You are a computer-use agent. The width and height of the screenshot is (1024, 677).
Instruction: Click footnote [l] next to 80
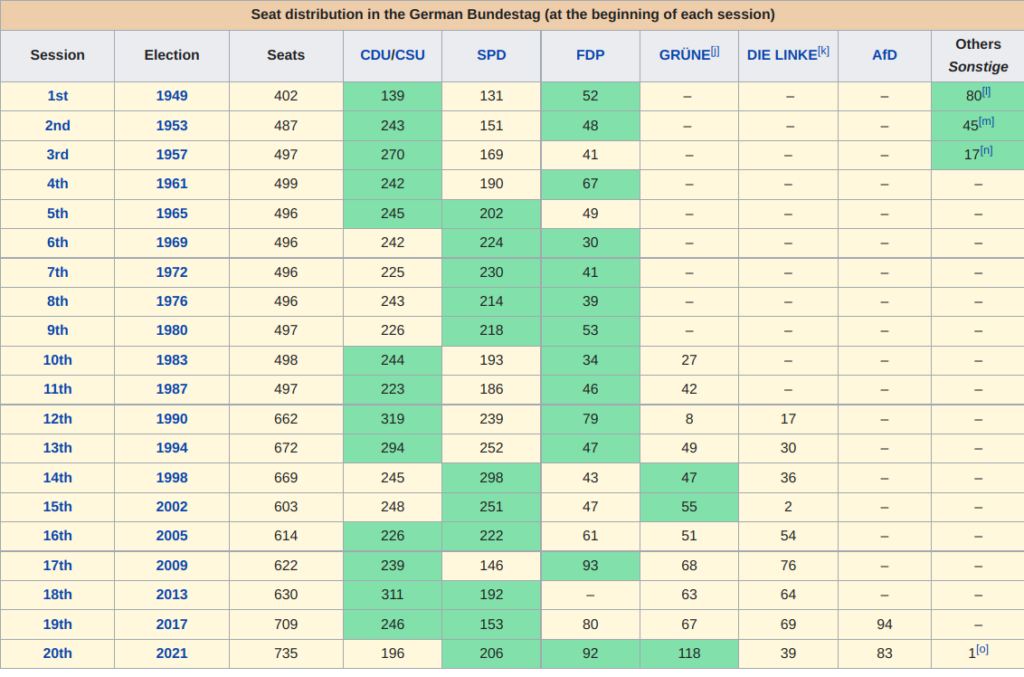tap(986, 92)
